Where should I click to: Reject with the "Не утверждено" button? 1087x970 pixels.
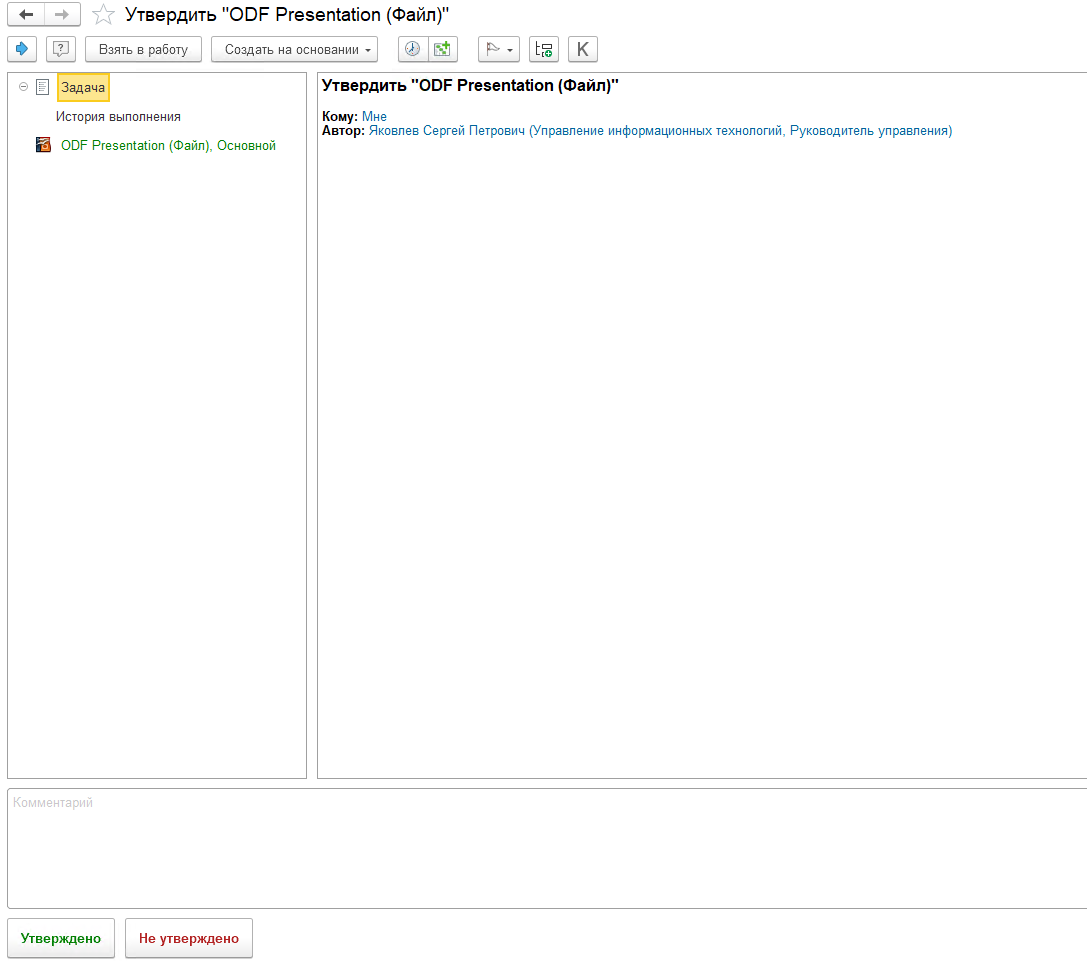(189, 938)
